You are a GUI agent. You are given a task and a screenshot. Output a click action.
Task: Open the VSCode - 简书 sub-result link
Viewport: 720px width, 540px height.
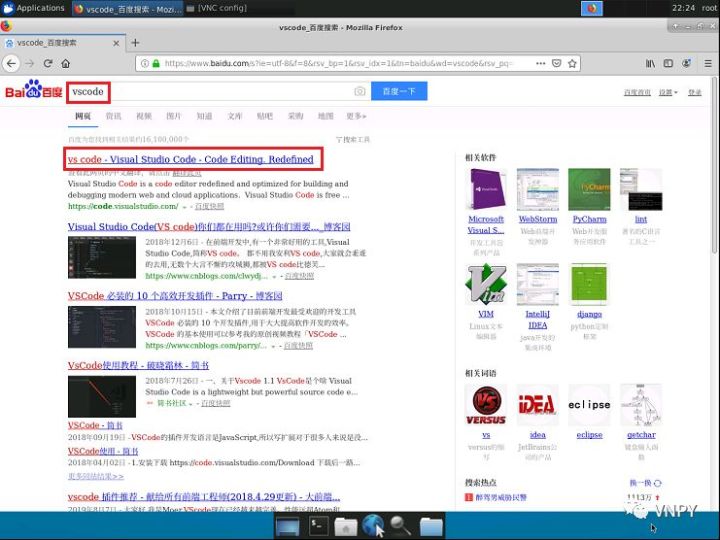pyautogui.click(x=95, y=425)
